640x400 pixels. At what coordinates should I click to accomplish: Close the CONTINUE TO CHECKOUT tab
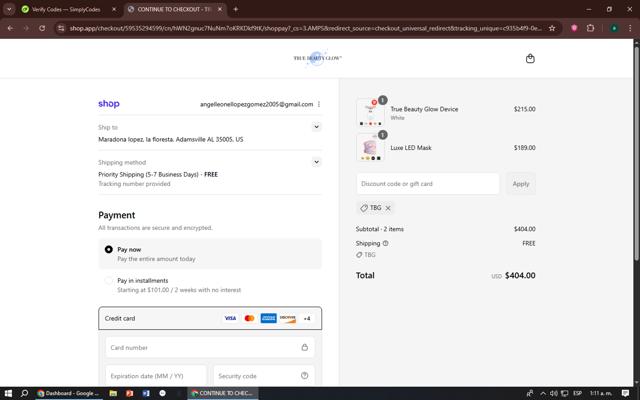[x=220, y=9]
